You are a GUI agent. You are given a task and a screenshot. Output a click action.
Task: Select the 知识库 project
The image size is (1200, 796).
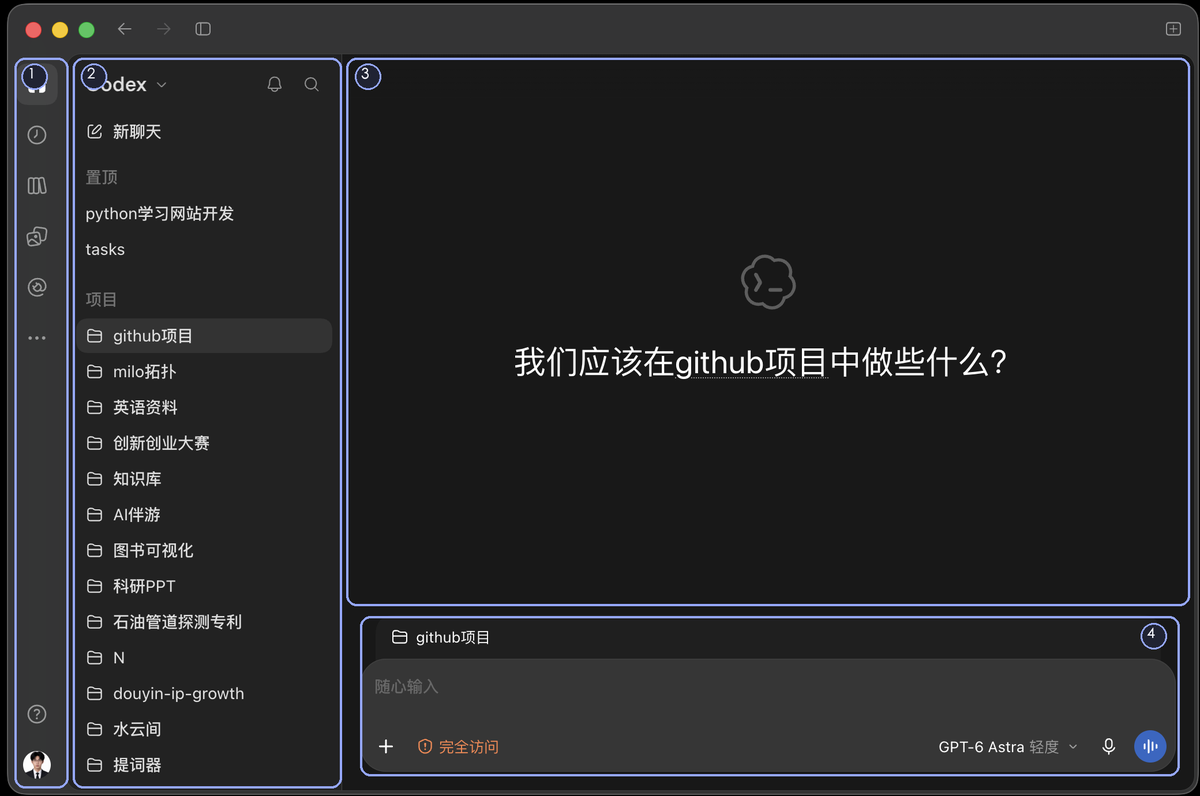tap(204, 479)
